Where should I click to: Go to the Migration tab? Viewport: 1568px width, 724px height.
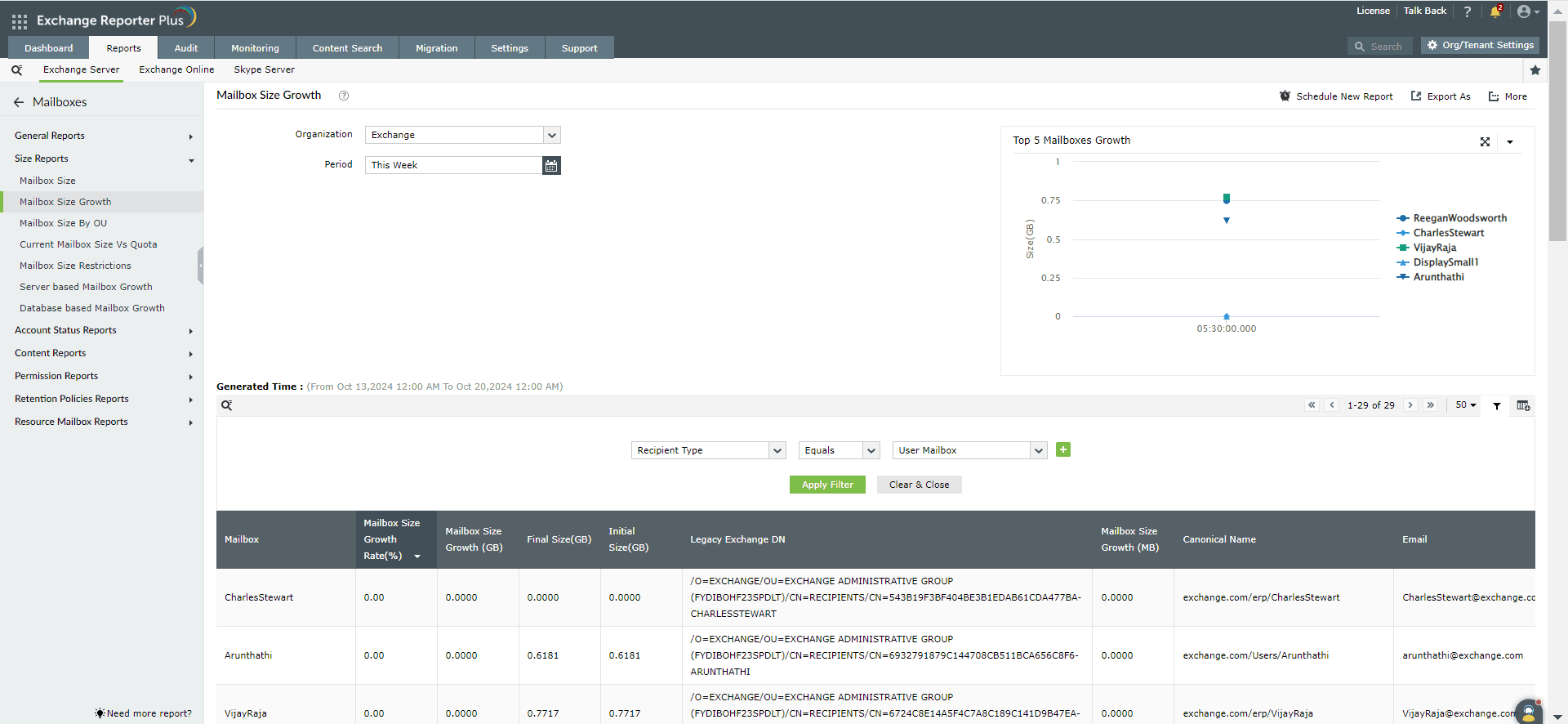tap(437, 48)
